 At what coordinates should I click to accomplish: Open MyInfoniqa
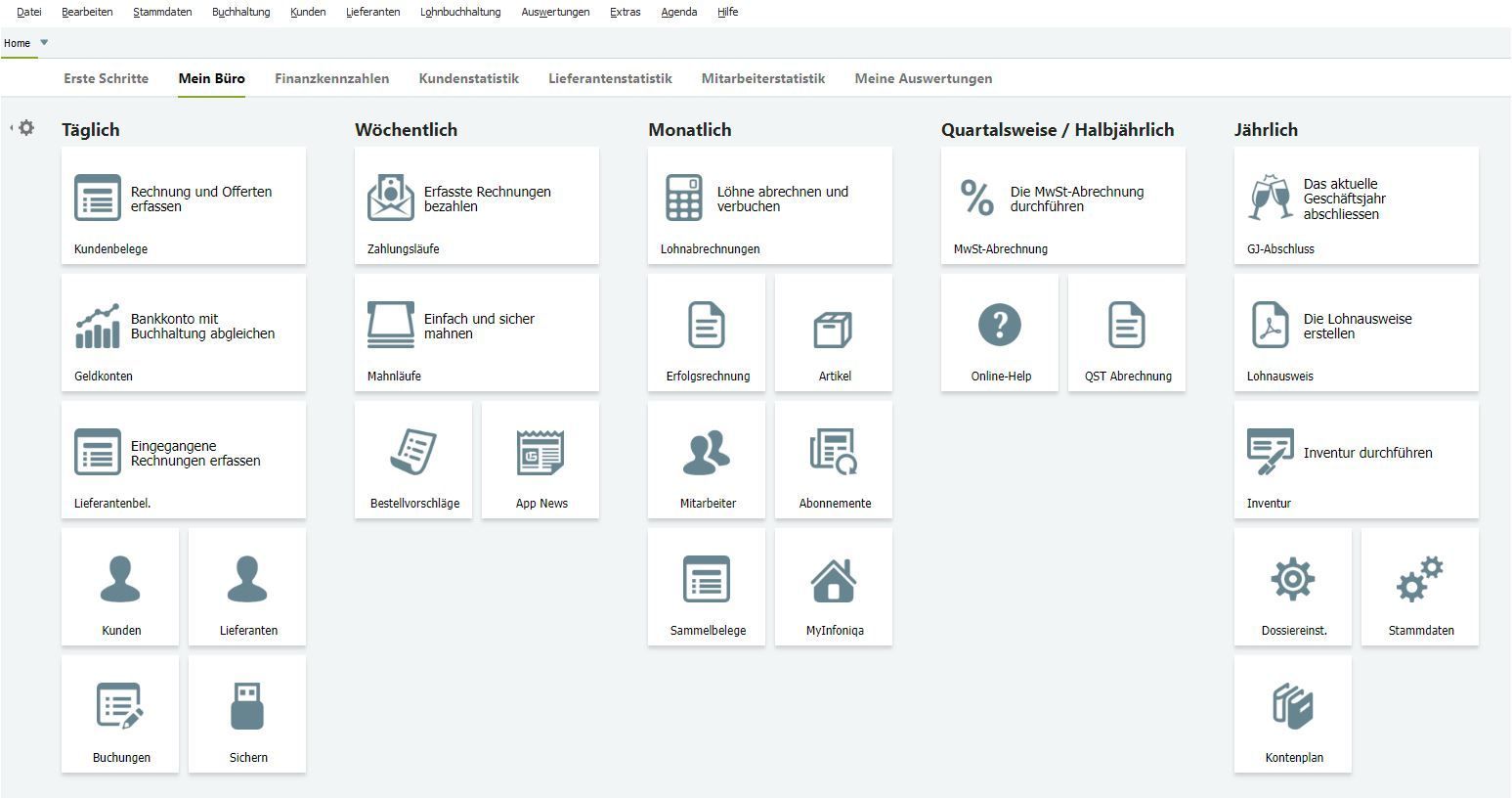[833, 587]
